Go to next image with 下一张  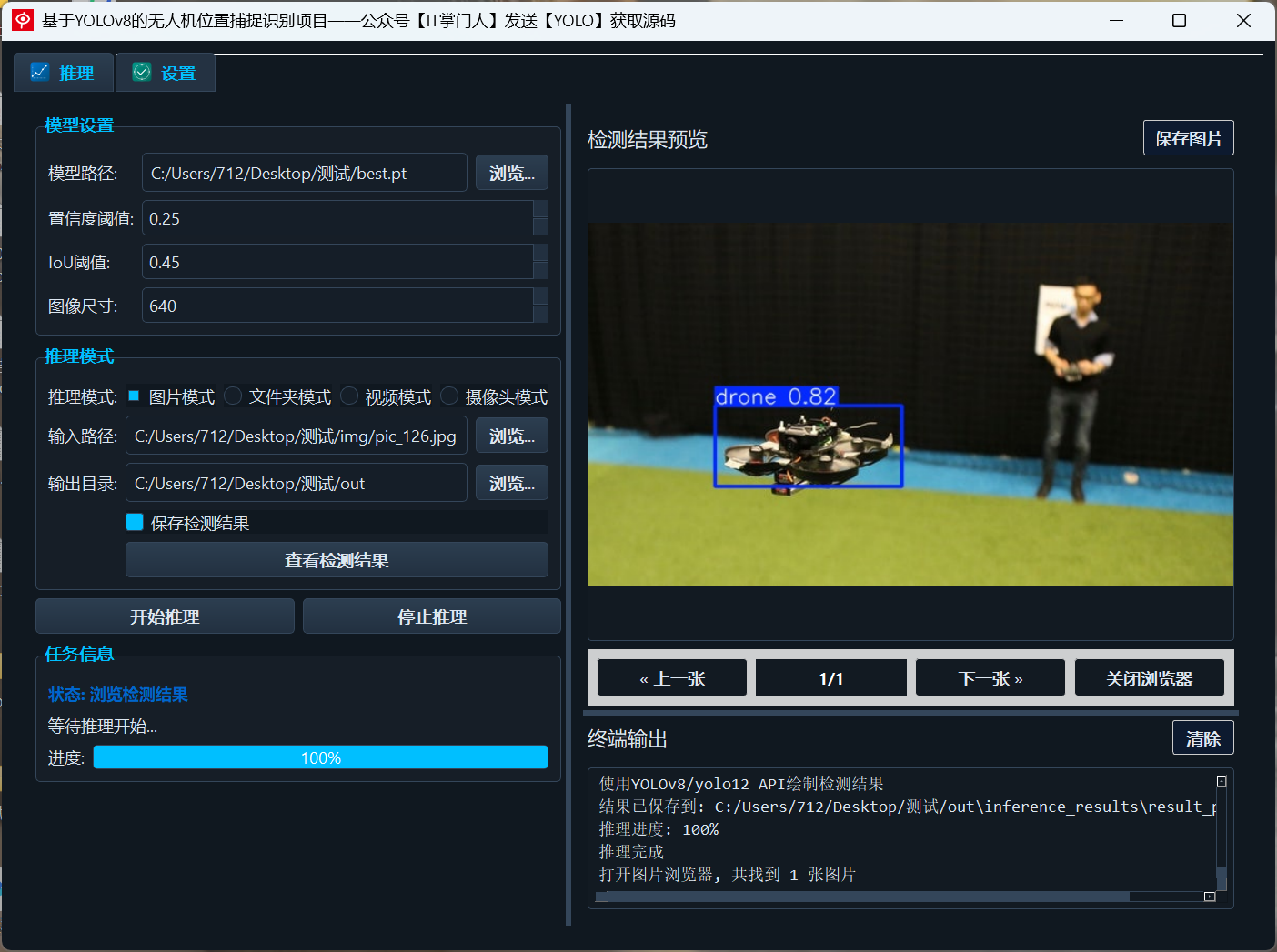pyautogui.click(x=990, y=678)
